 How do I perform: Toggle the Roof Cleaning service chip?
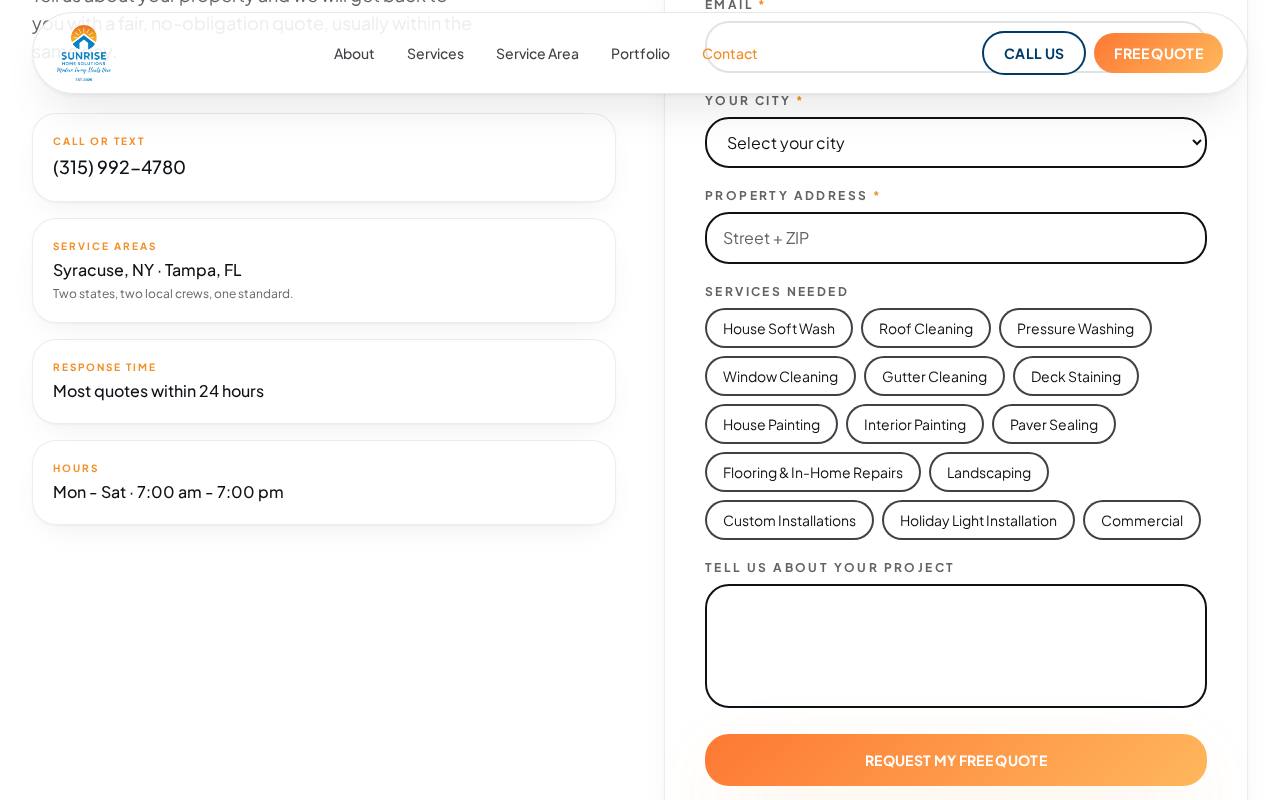coord(926,328)
